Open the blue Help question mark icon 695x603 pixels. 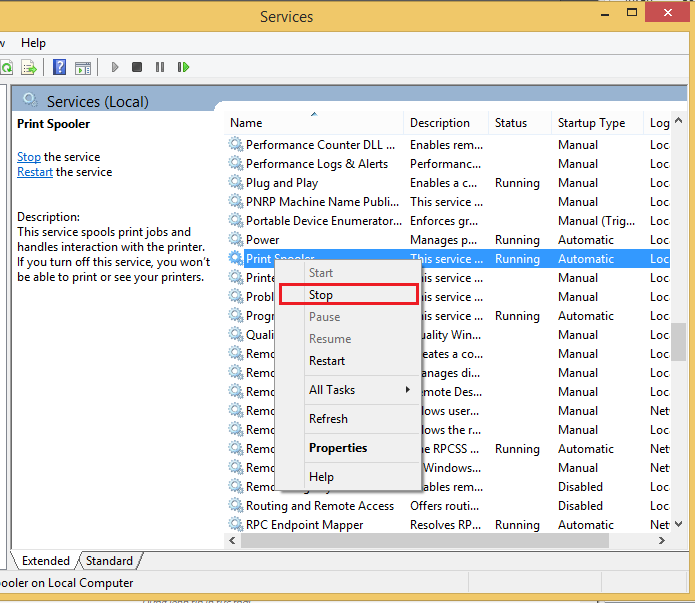click(x=59, y=67)
